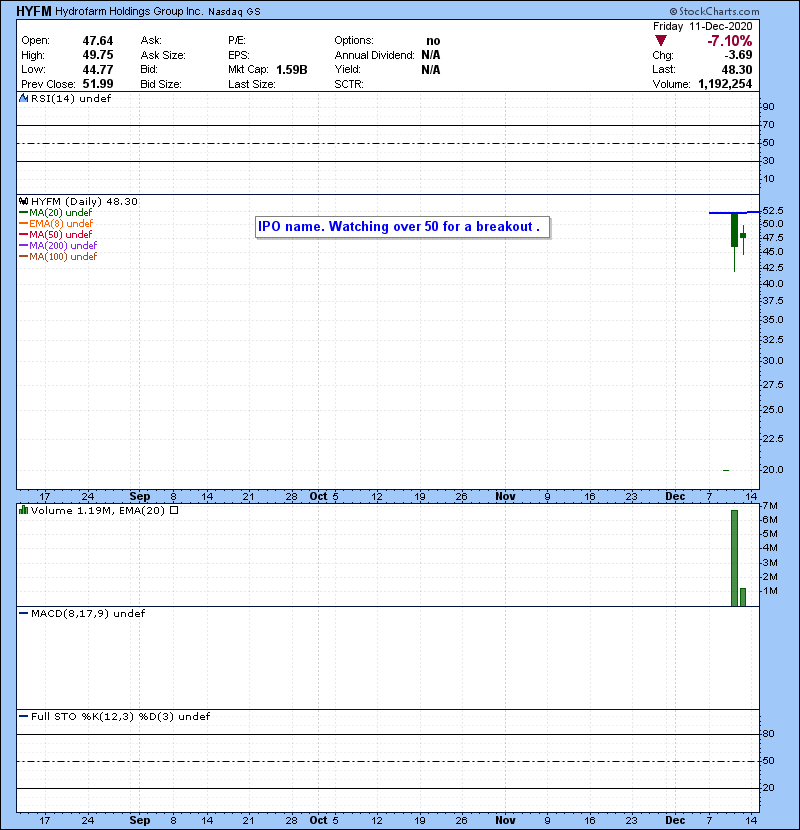
Task: Click the 20.0 price axis label
Action: coord(773,470)
